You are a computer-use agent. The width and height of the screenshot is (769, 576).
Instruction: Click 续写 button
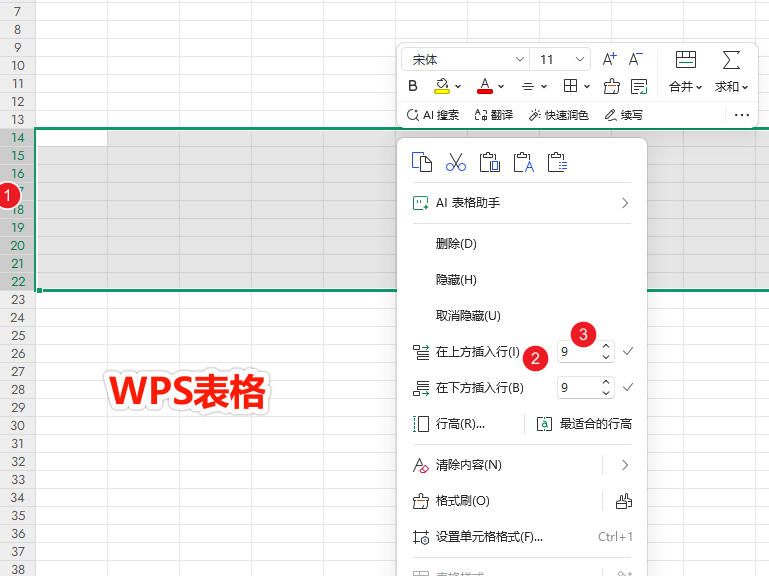point(624,115)
